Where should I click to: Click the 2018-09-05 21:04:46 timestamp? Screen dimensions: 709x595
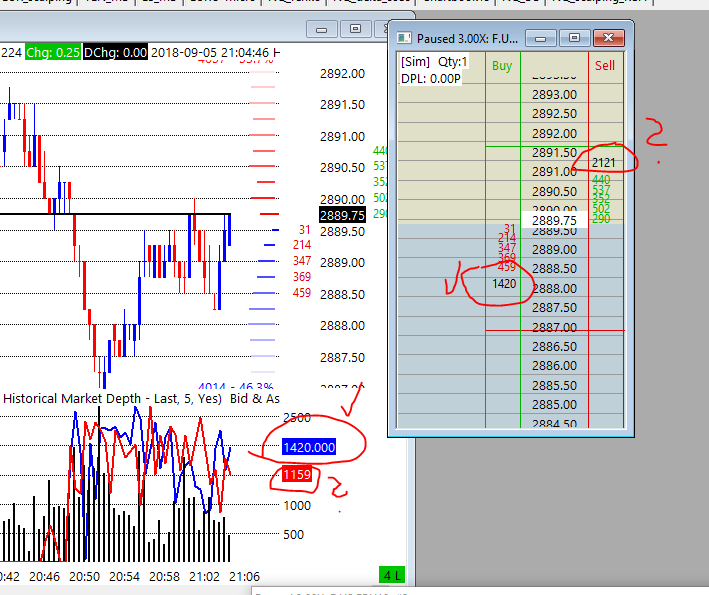pyautogui.click(x=210, y=52)
